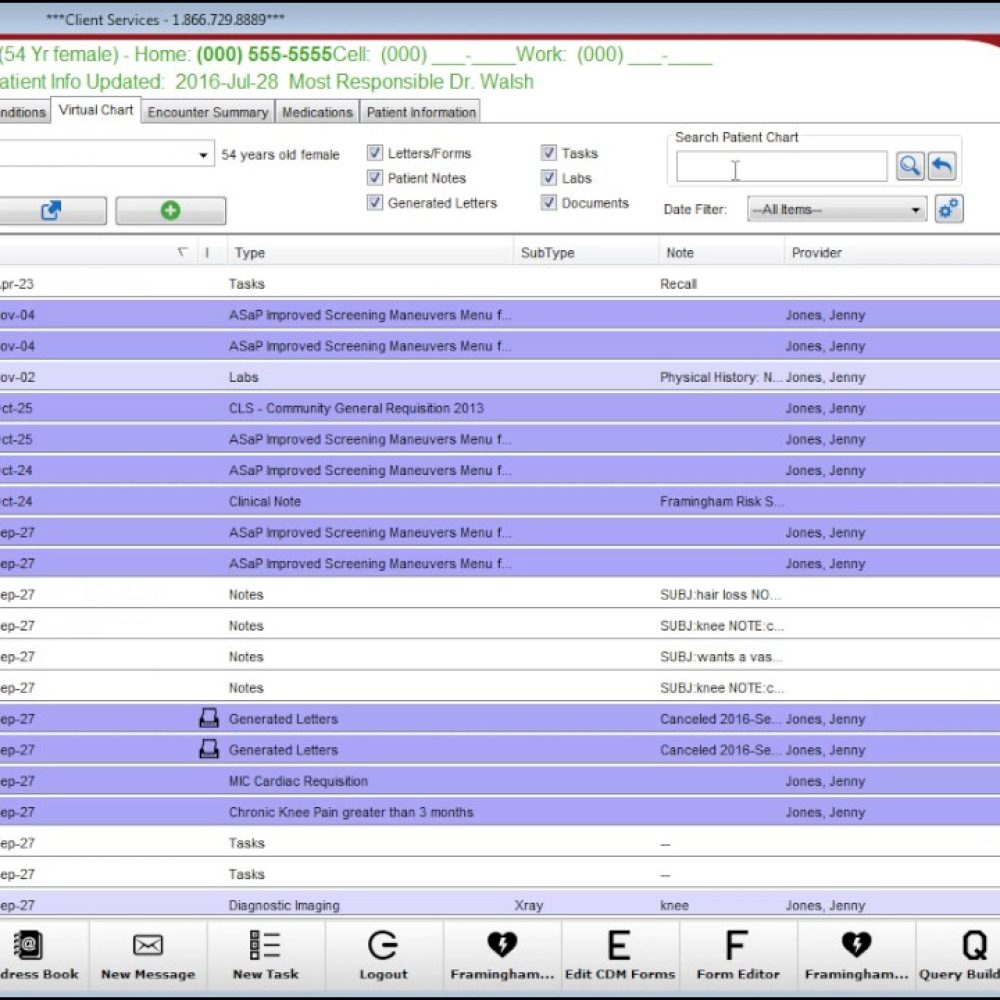Viewport: 1000px width, 1000px height.
Task: Open the Medications tab
Action: pyautogui.click(x=317, y=112)
